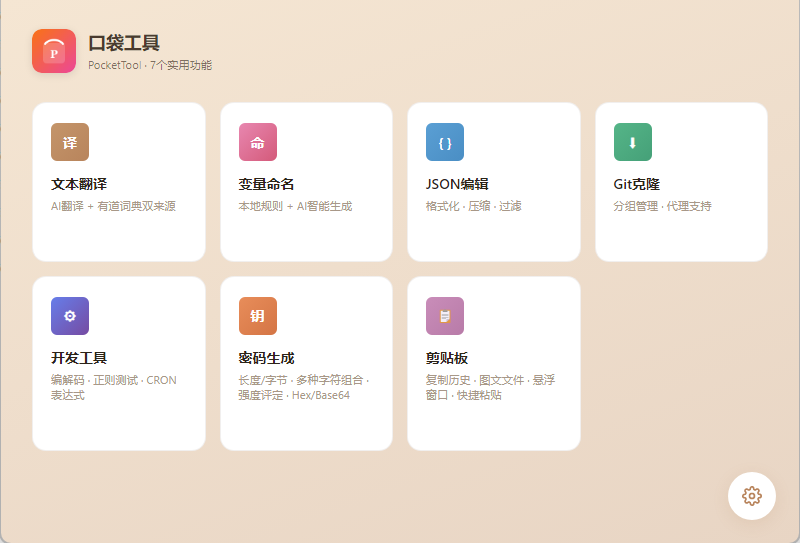Open the 密码生成 card title

(x=266, y=358)
